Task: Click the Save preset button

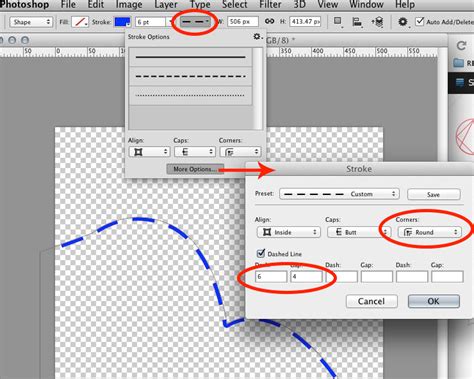Action: click(x=434, y=194)
